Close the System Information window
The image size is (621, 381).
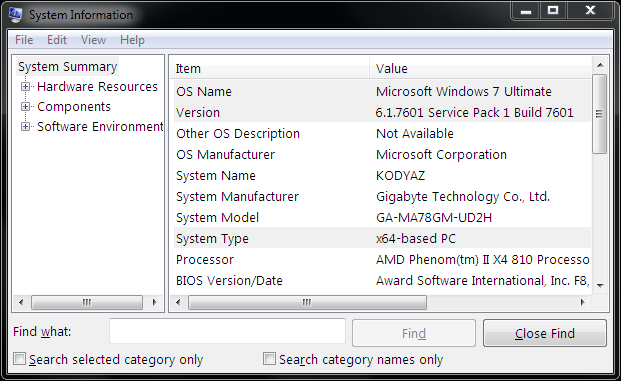590,10
